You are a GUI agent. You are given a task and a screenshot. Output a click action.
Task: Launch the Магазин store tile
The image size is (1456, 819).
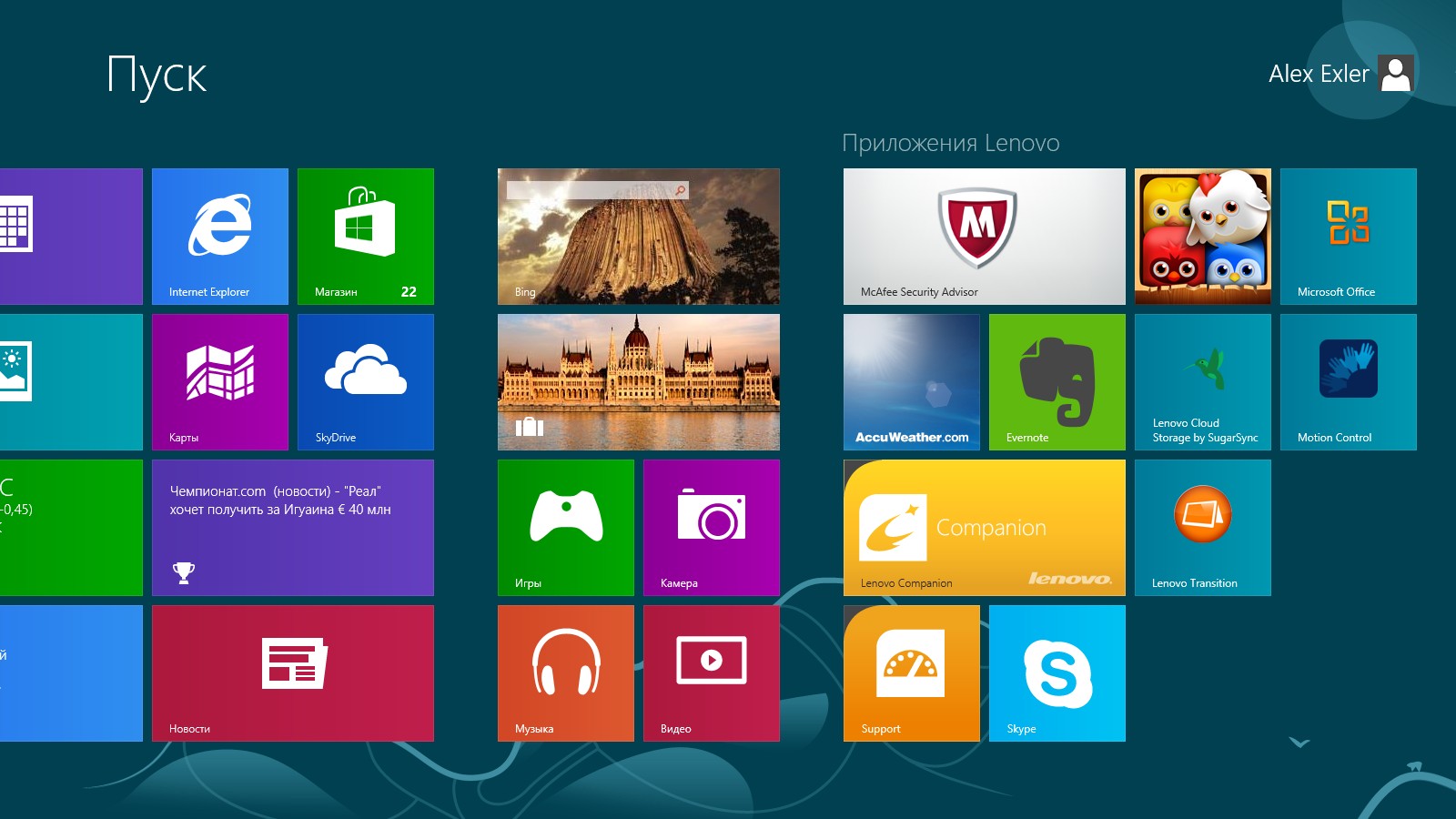point(366,237)
